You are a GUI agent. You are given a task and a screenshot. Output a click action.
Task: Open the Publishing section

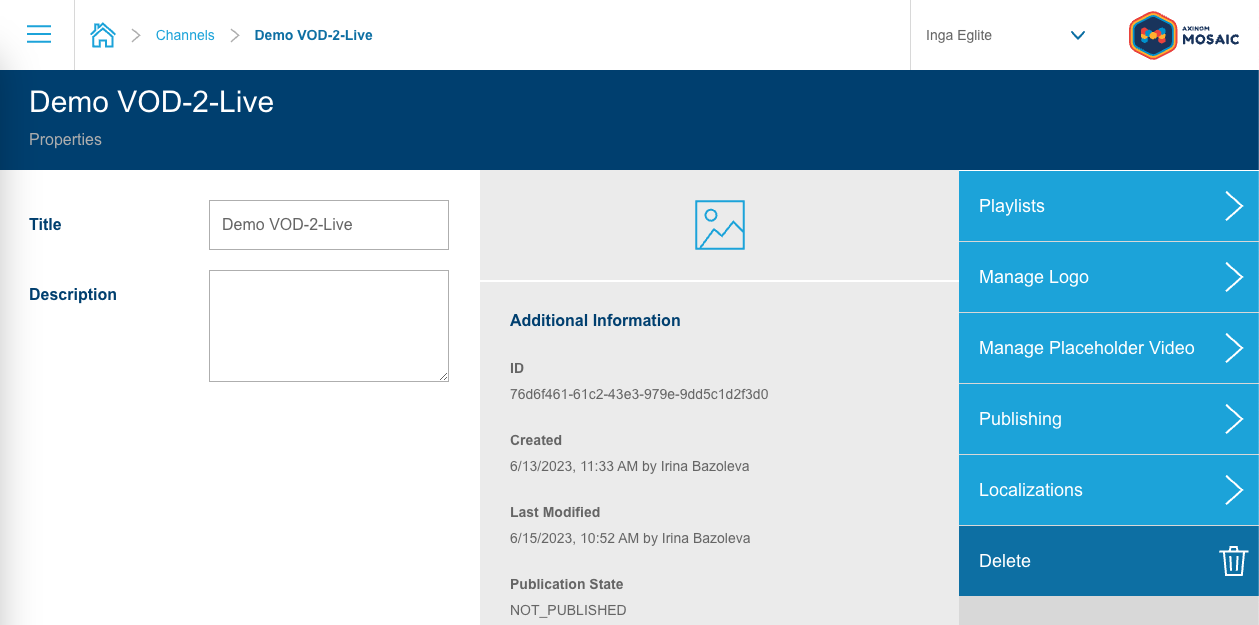tap(1020, 419)
